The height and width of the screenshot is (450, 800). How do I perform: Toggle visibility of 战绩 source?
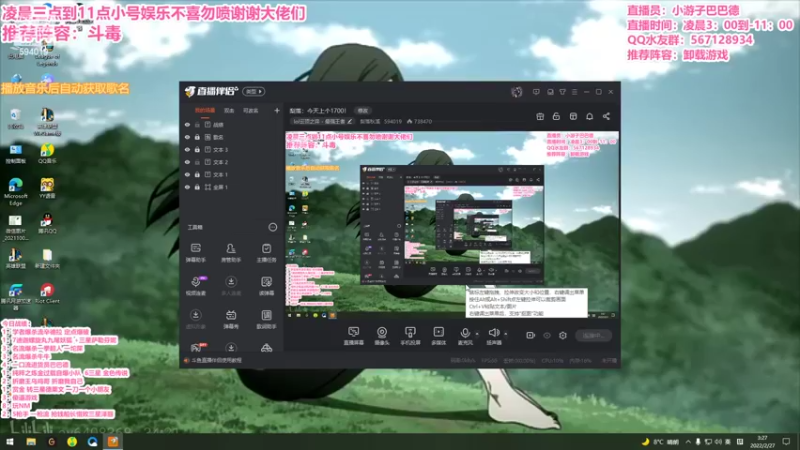[187, 124]
